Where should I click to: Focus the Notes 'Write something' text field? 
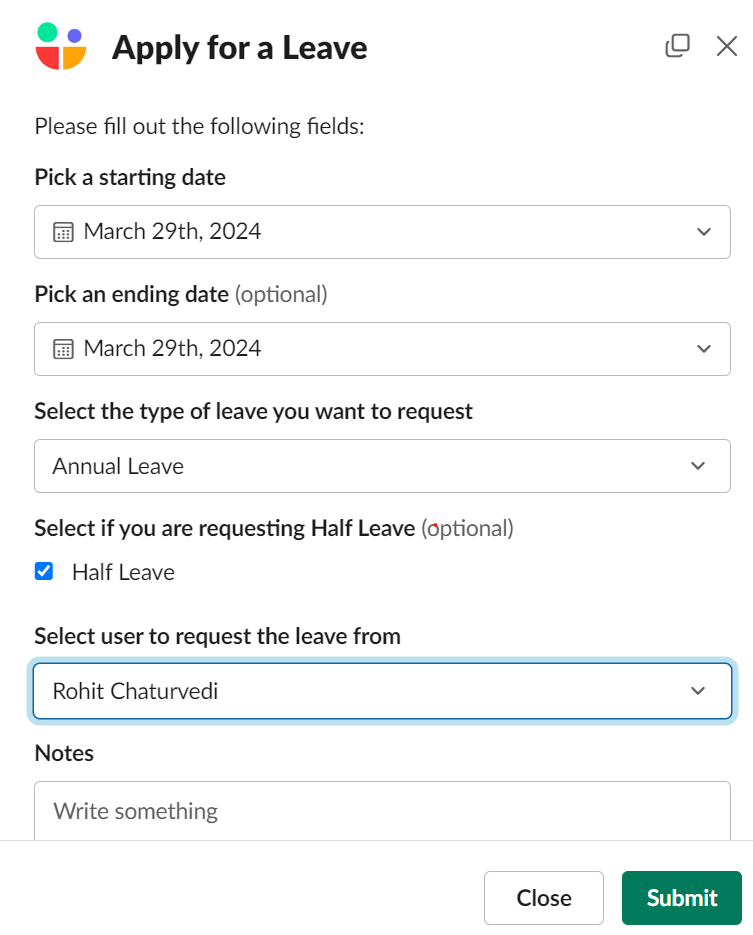tap(382, 811)
